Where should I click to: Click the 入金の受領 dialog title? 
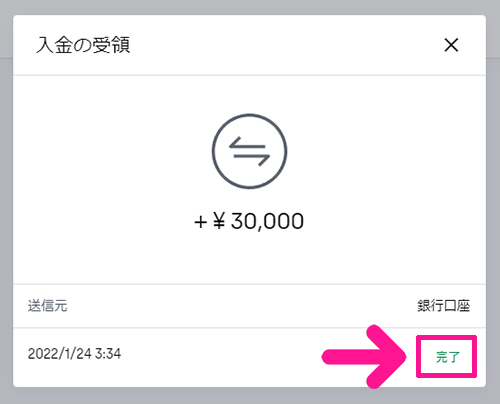(83, 45)
